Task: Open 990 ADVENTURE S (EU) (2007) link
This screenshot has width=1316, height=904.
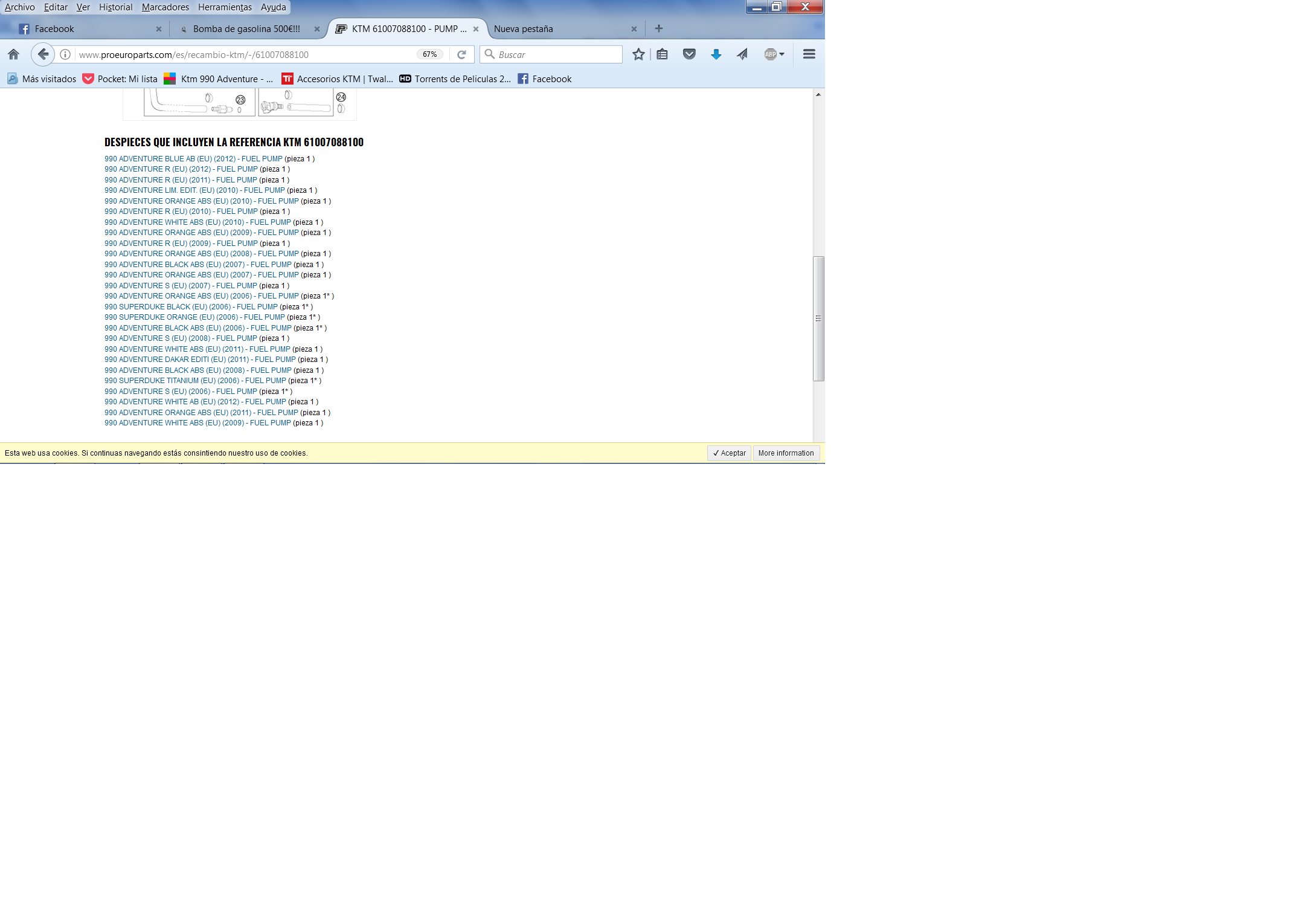Action: (x=181, y=286)
